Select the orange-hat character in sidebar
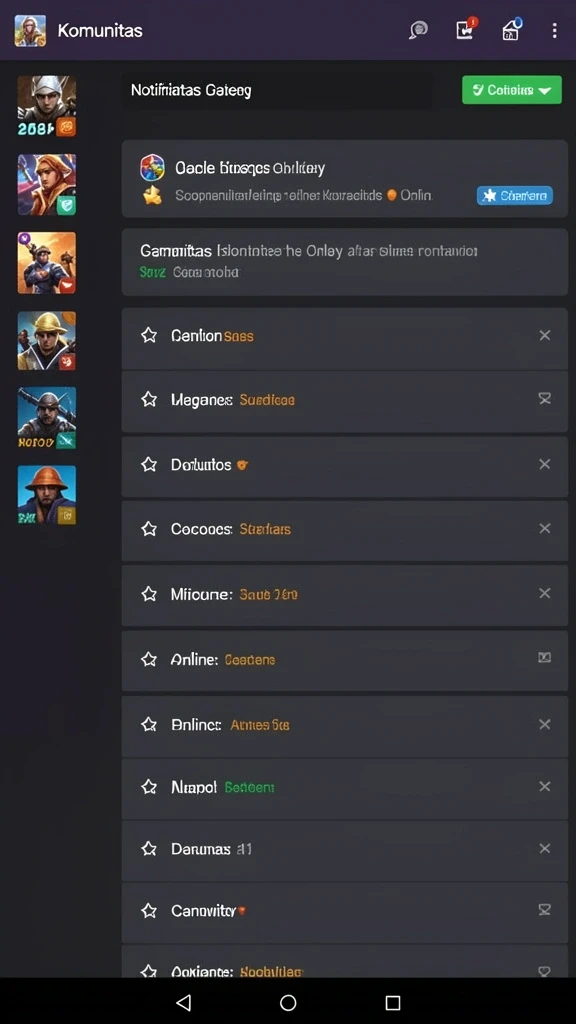This screenshot has width=576, height=1024. point(46,495)
